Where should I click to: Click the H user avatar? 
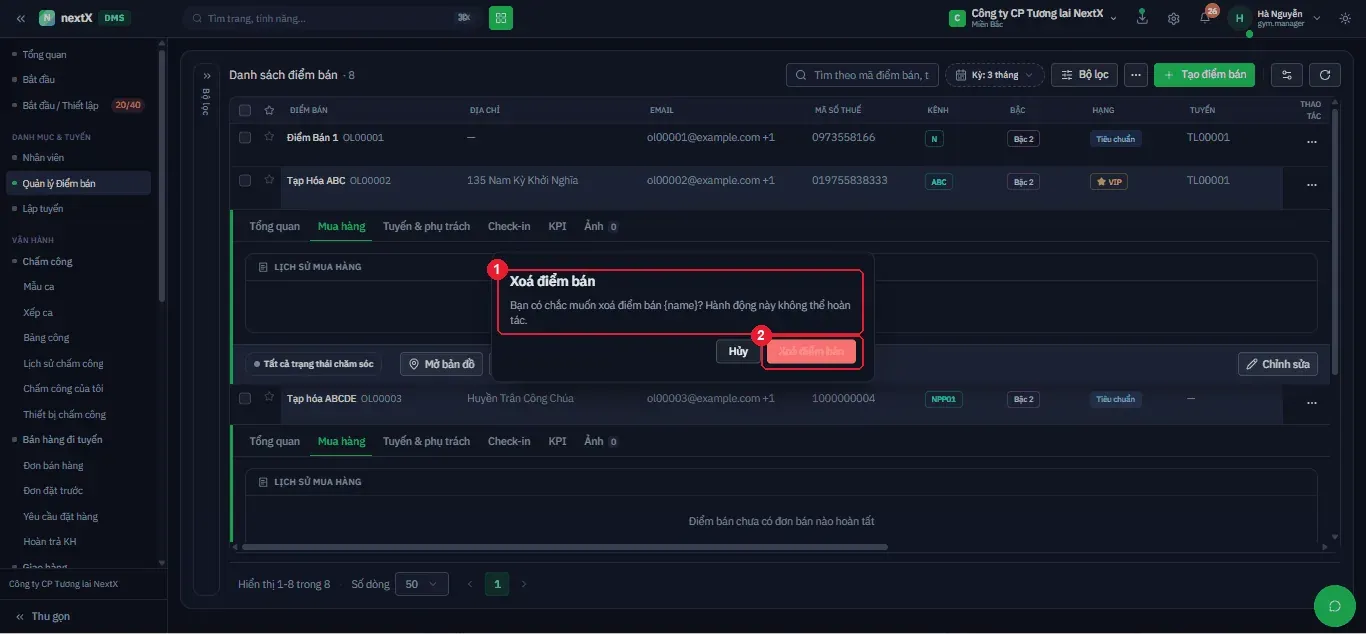(x=1240, y=18)
